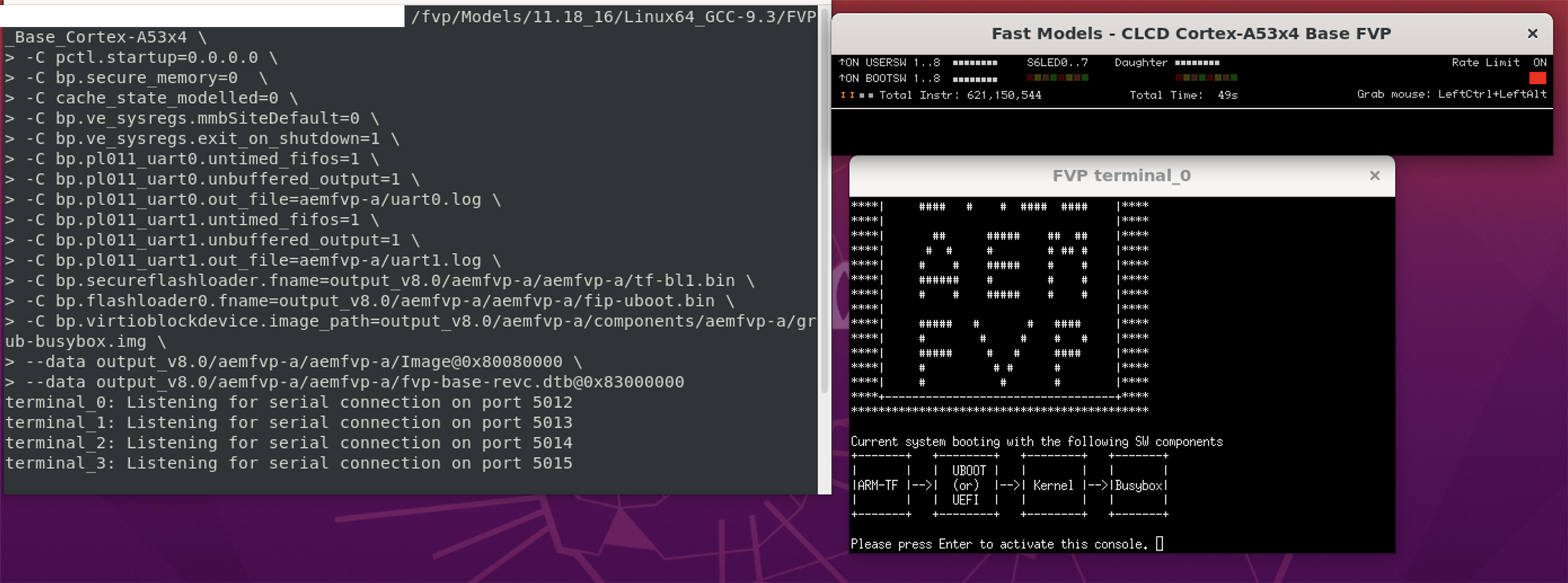Click the bp.secure_memory=0 option line
This screenshot has height=583, width=1568.
point(136,78)
